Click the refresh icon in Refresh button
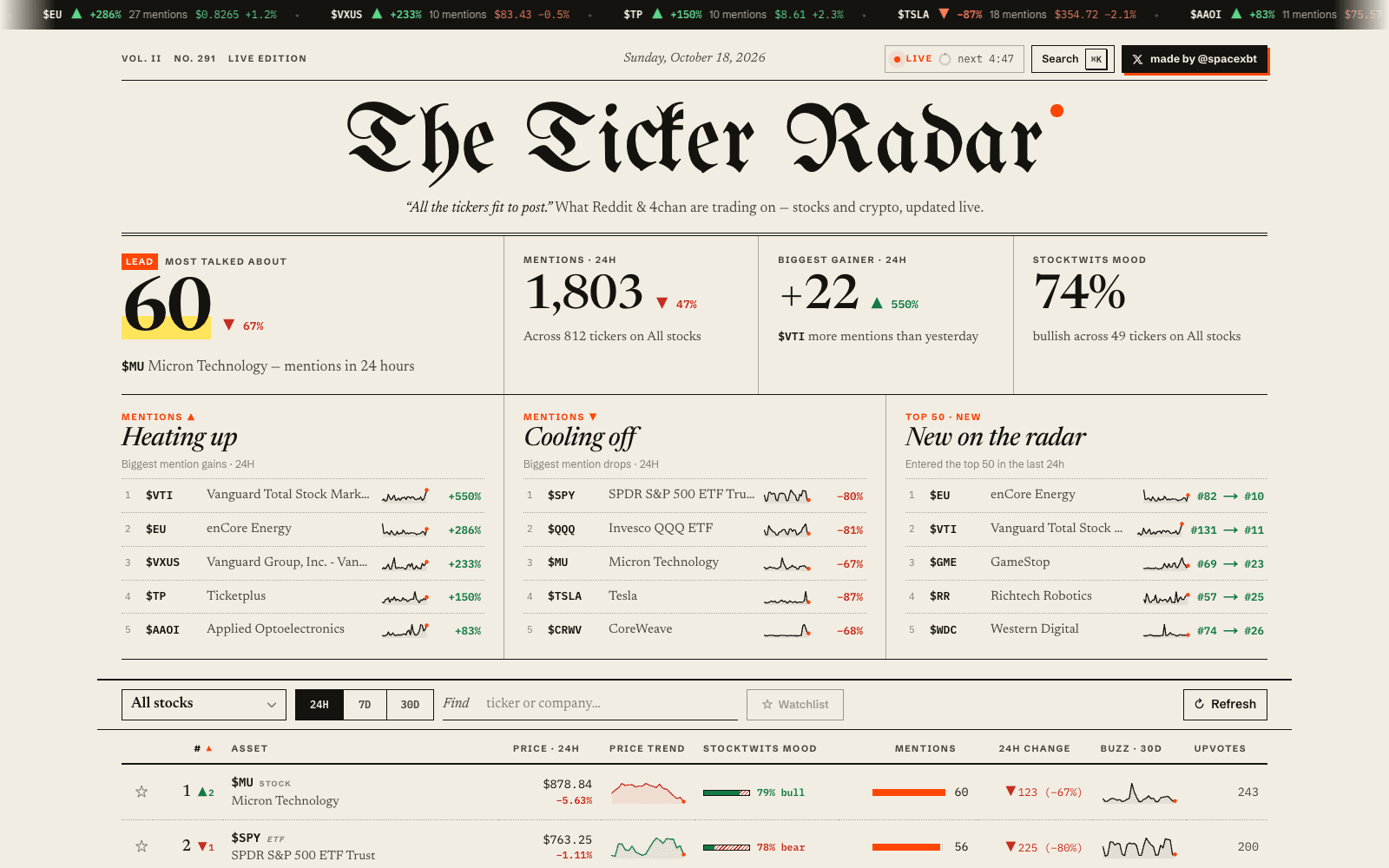This screenshot has height=868, width=1389. (1199, 704)
